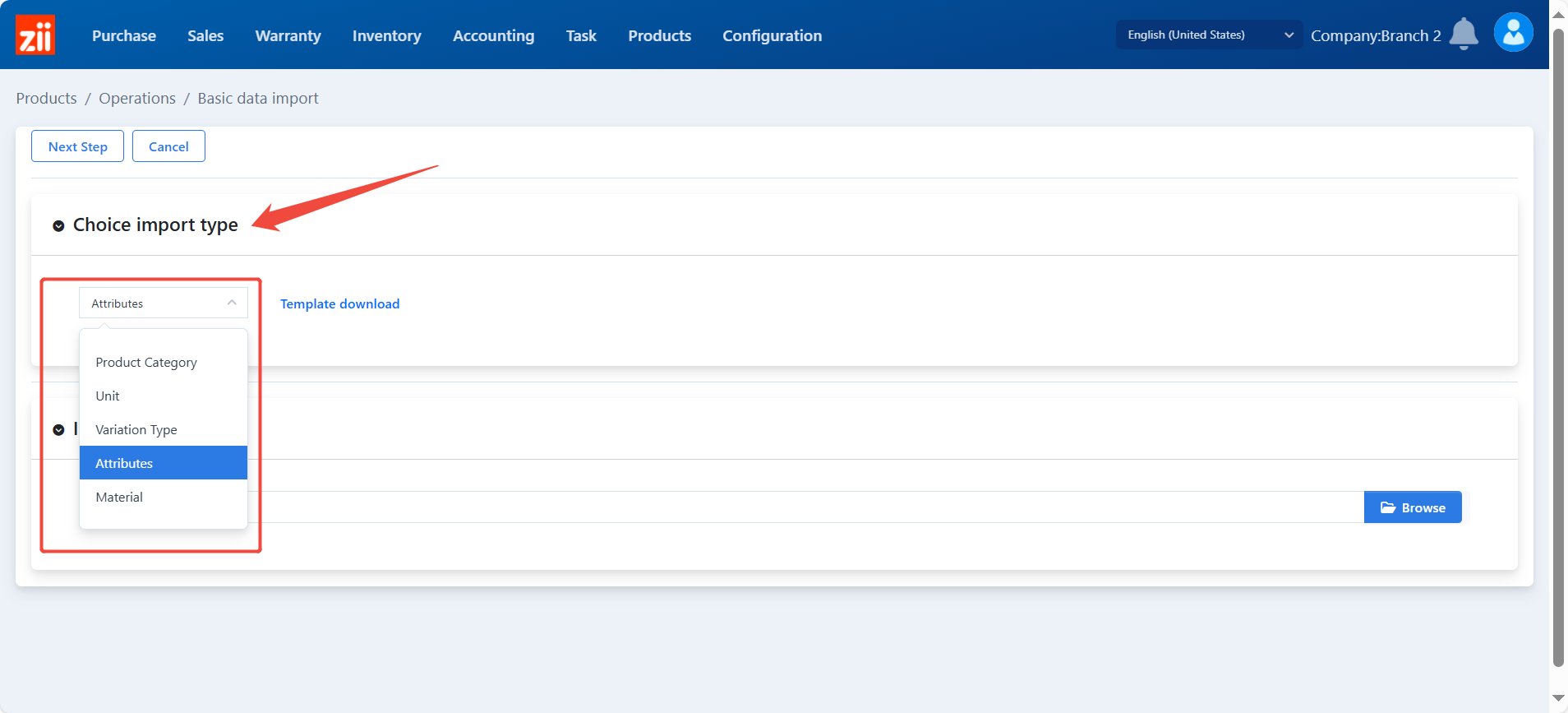Click the Zii logo icon
Image resolution: width=1568 pixels, height=713 pixels.
point(35,35)
